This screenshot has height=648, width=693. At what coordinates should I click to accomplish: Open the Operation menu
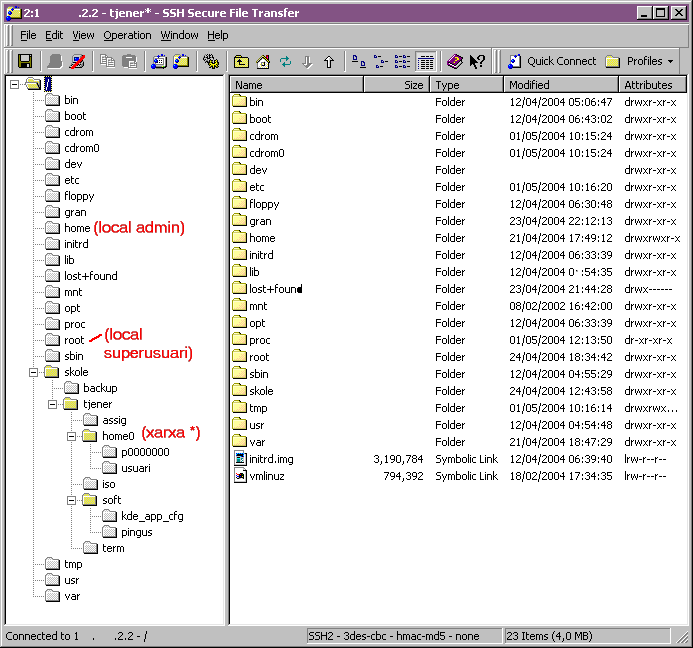[127, 35]
